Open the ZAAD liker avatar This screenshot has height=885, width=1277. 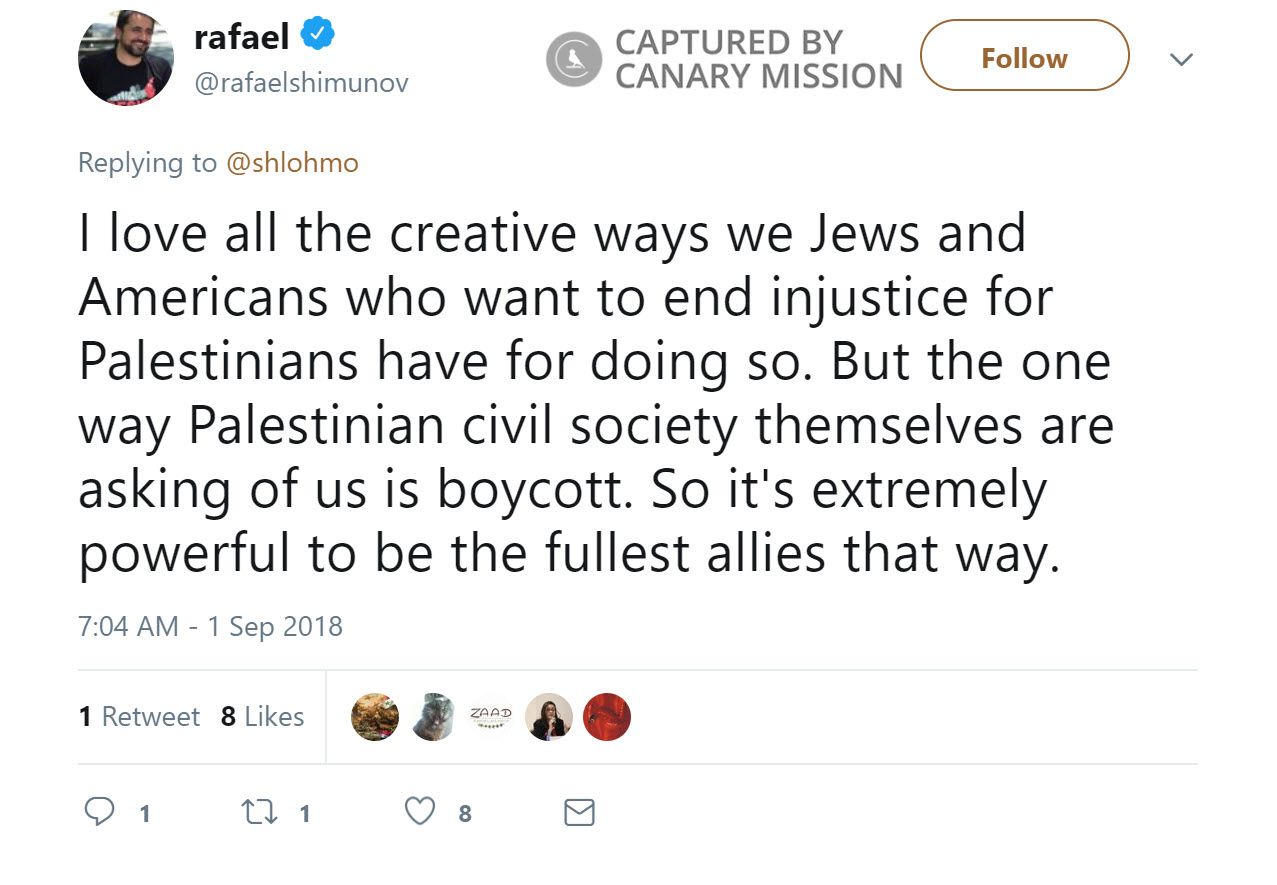pyautogui.click(x=491, y=716)
